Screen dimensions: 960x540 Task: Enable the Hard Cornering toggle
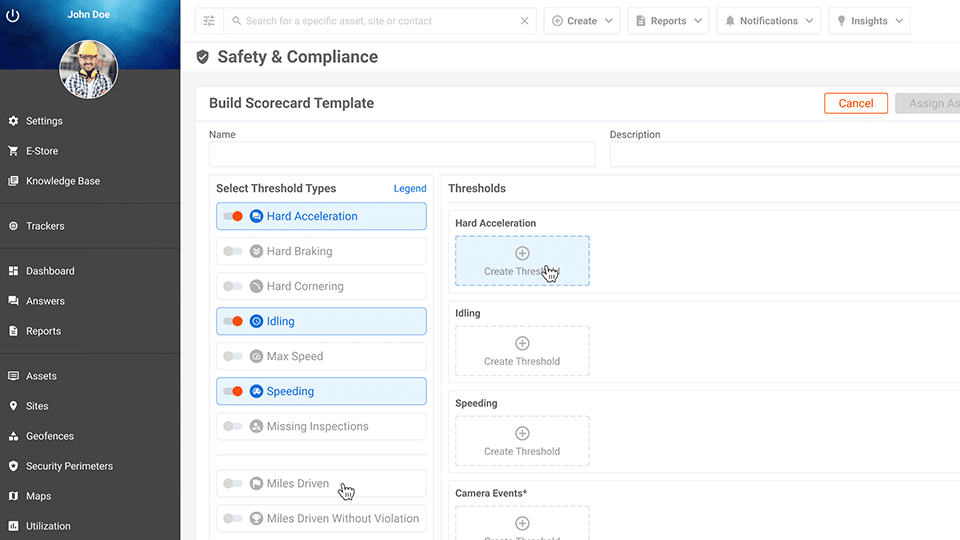coord(233,286)
